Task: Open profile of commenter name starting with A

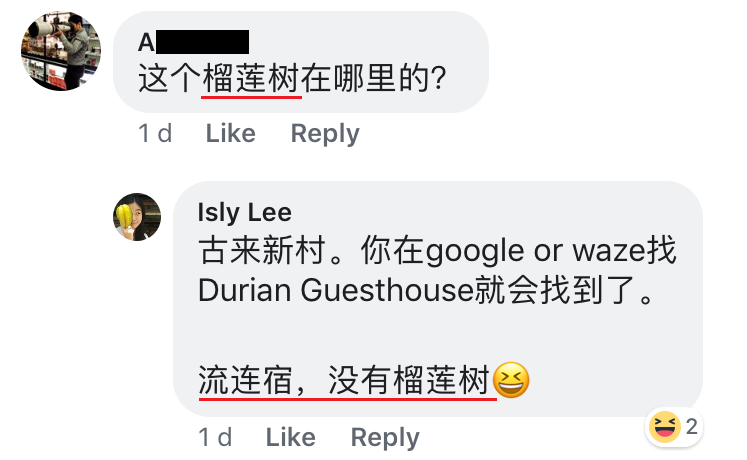Action: 193,42
